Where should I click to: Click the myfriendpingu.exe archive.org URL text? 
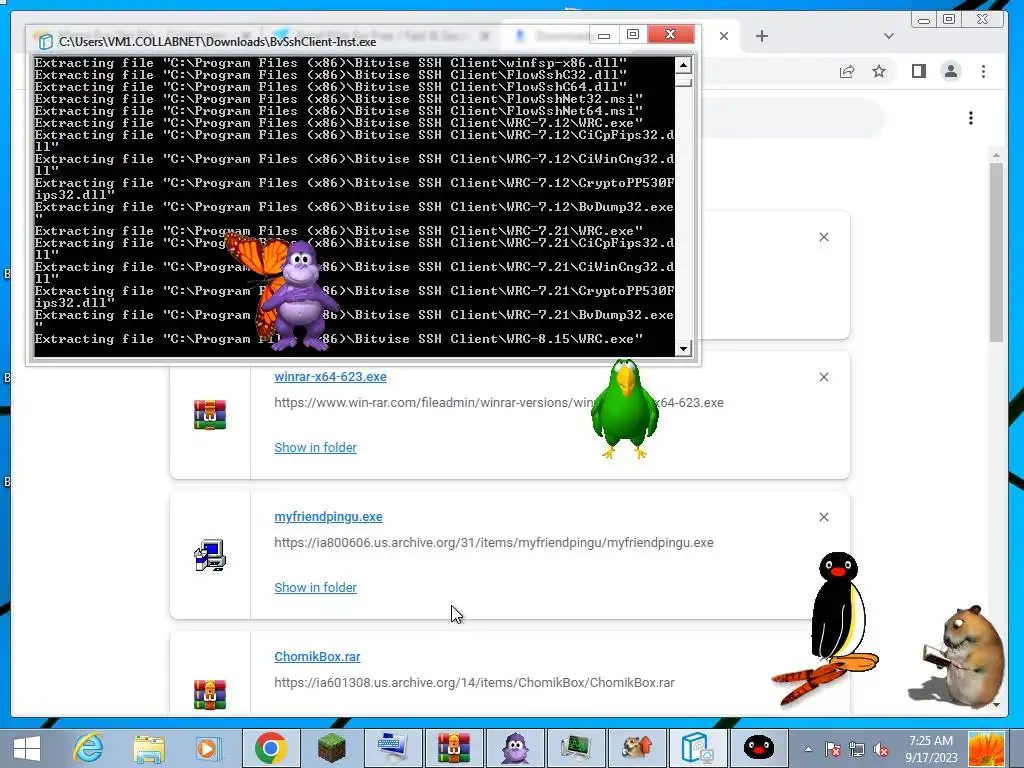(494, 543)
